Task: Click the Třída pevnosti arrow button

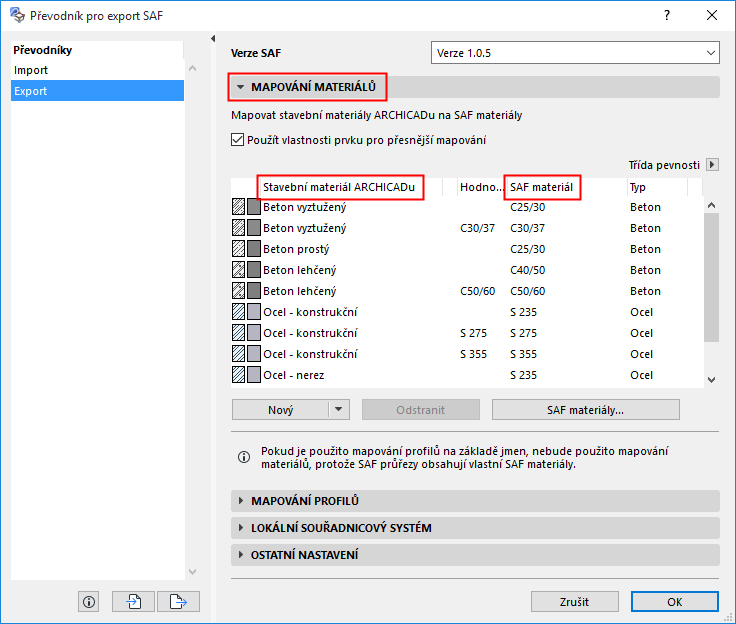Action: tap(713, 165)
